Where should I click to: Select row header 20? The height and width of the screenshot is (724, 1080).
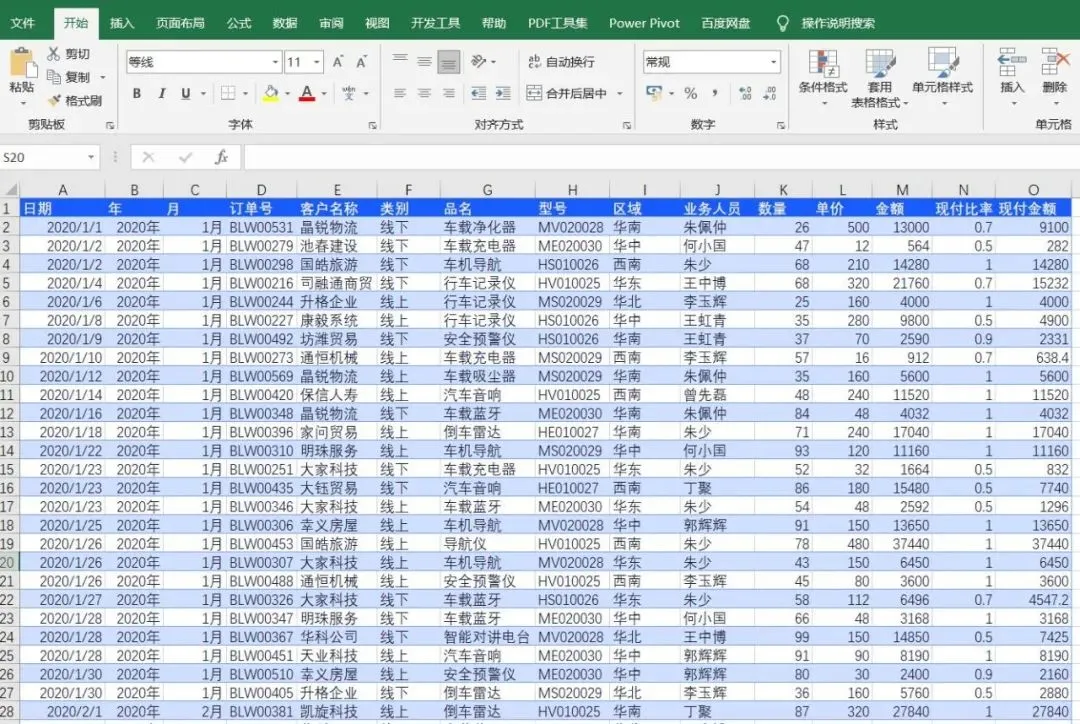pos(8,562)
